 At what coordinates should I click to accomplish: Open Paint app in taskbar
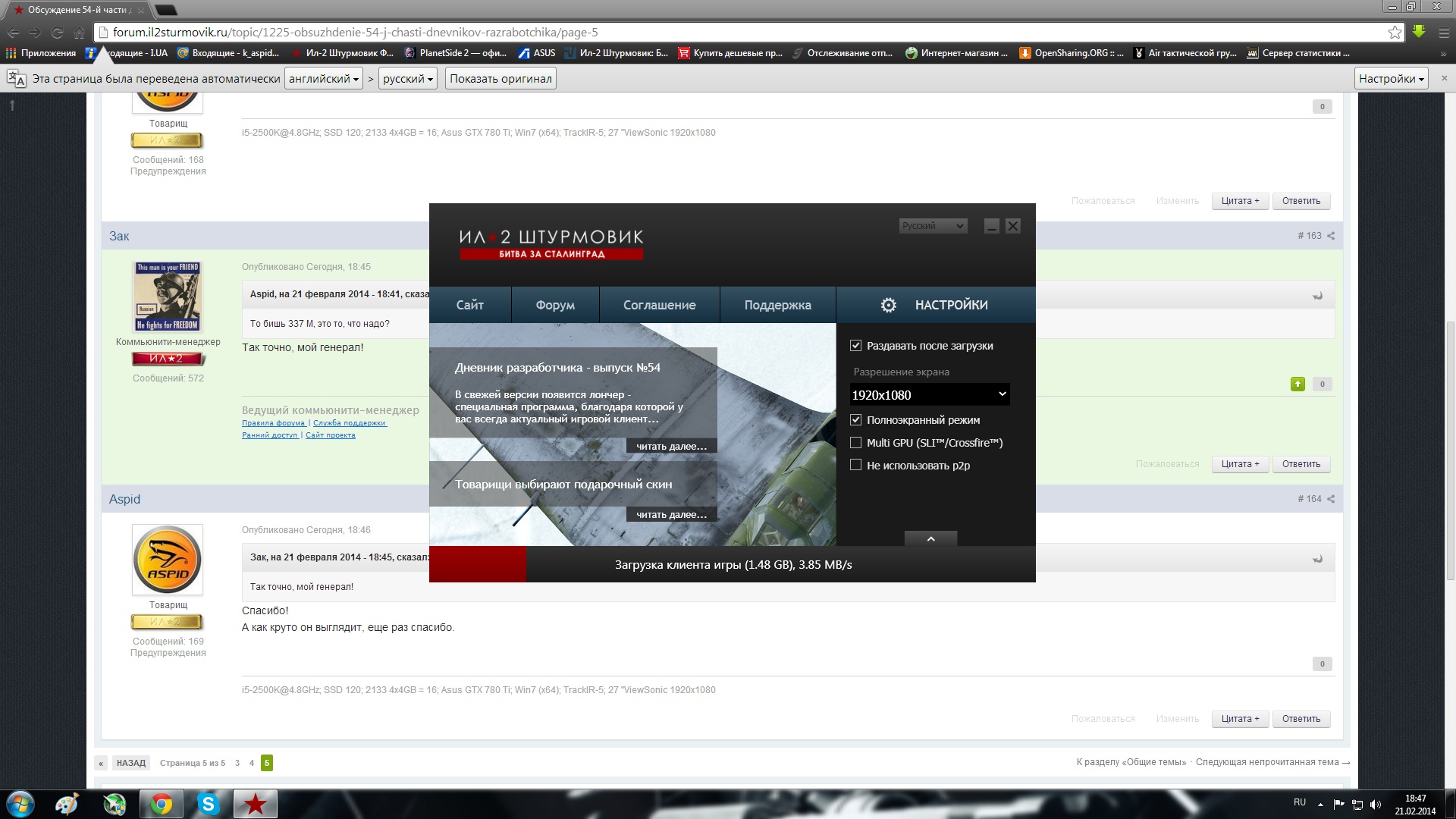tap(67, 804)
